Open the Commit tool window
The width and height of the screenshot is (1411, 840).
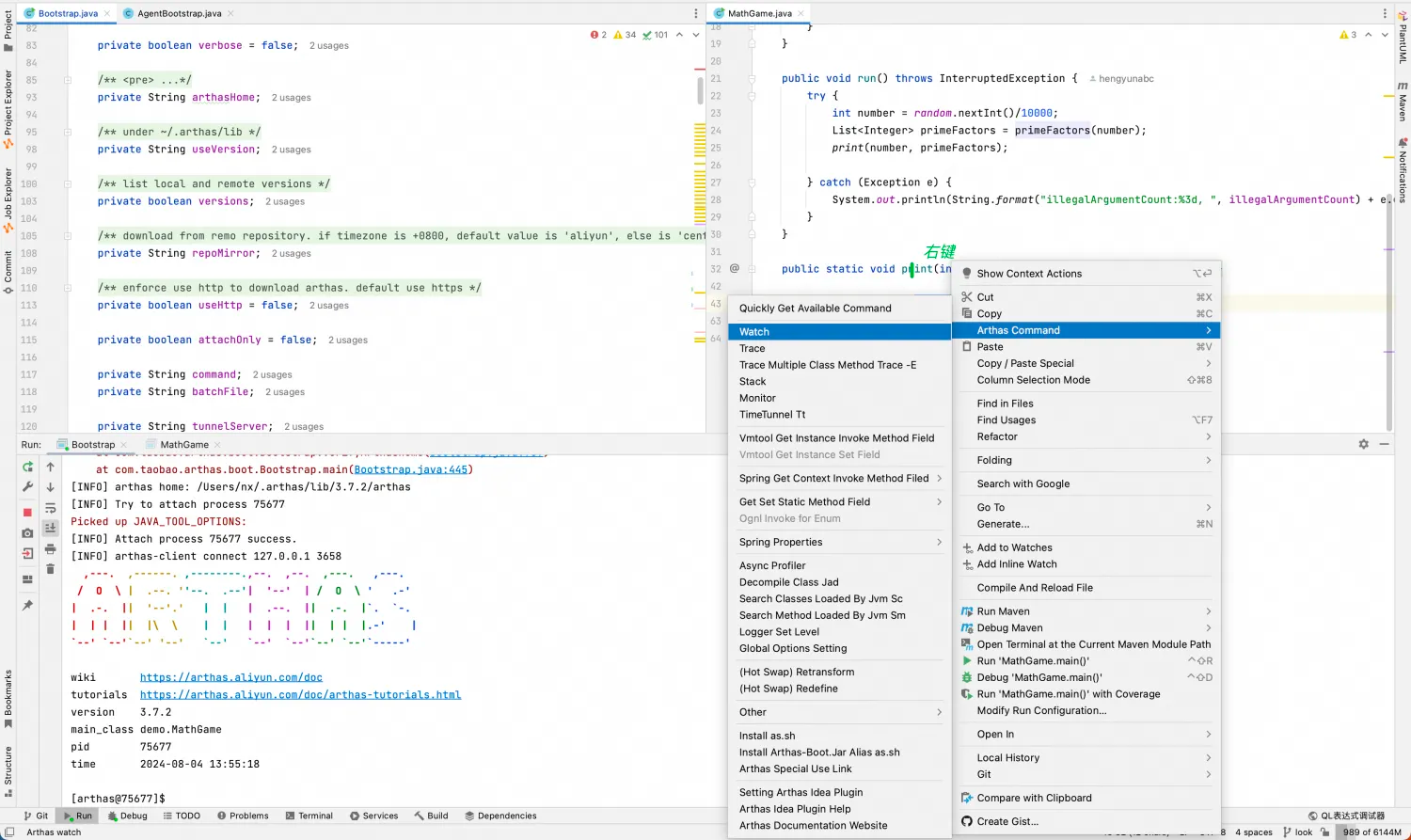[x=8, y=273]
